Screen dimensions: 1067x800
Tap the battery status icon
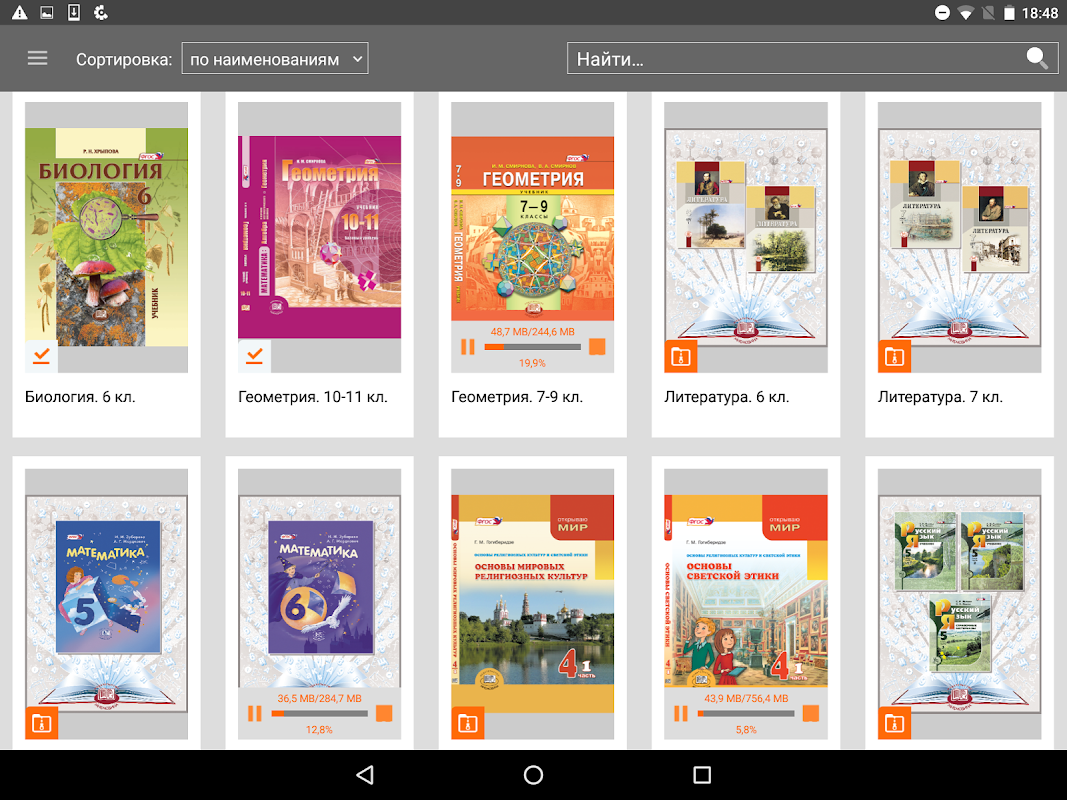1009,13
